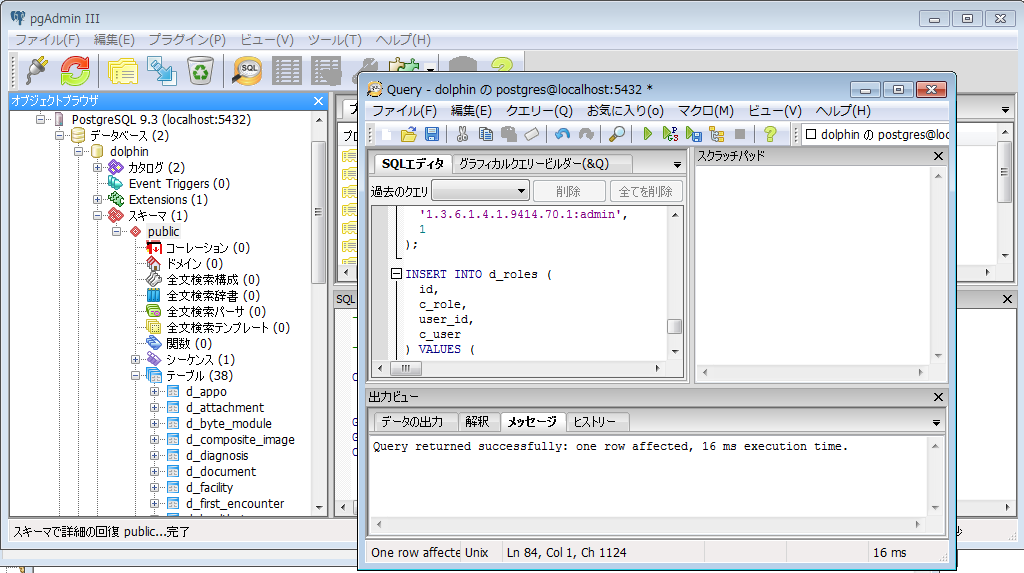Image resolution: width=1024 pixels, height=573 pixels.
Task: Cut selected text with scissors icon
Action: tap(462, 135)
